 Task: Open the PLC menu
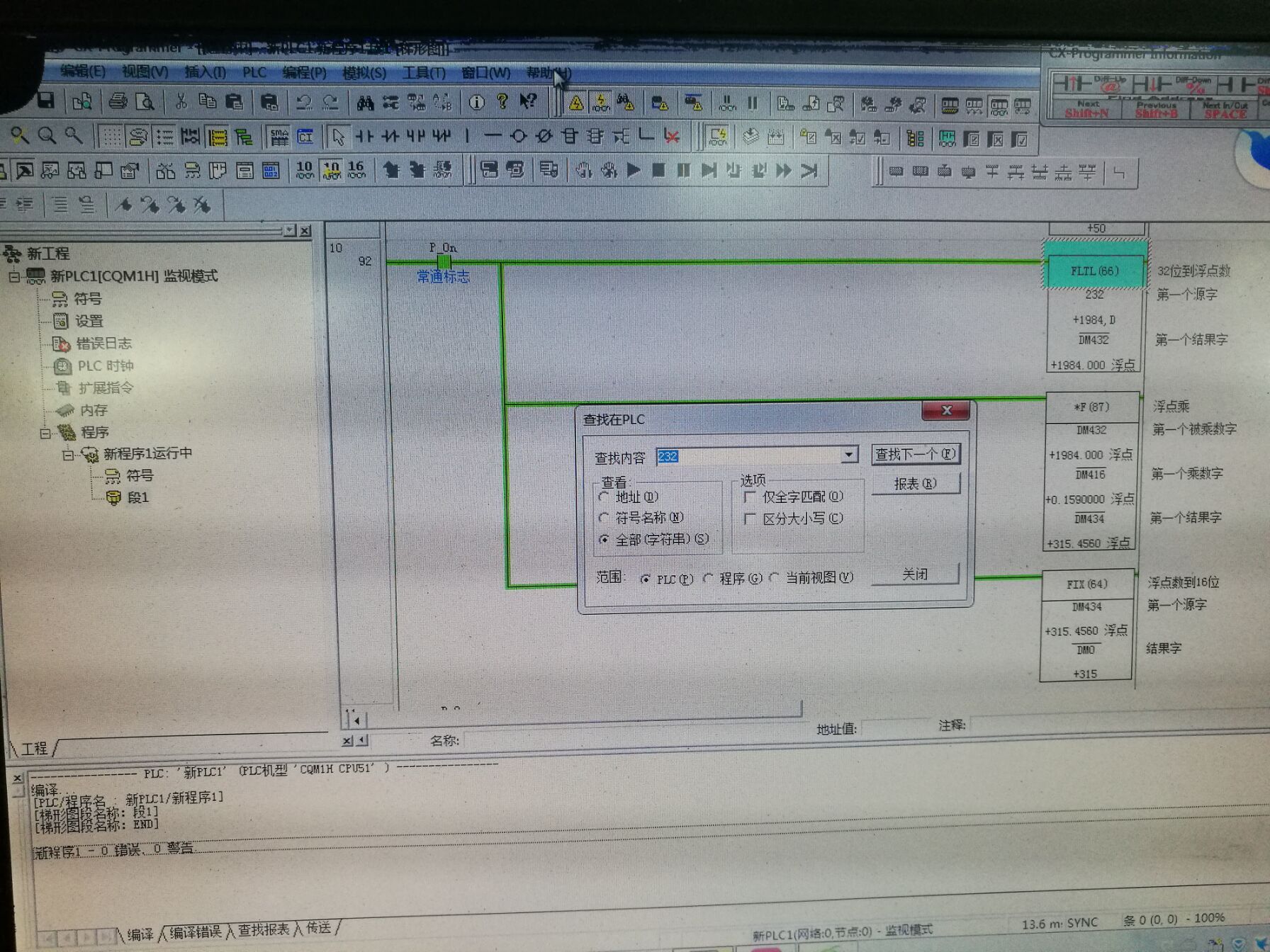pyautogui.click(x=254, y=73)
